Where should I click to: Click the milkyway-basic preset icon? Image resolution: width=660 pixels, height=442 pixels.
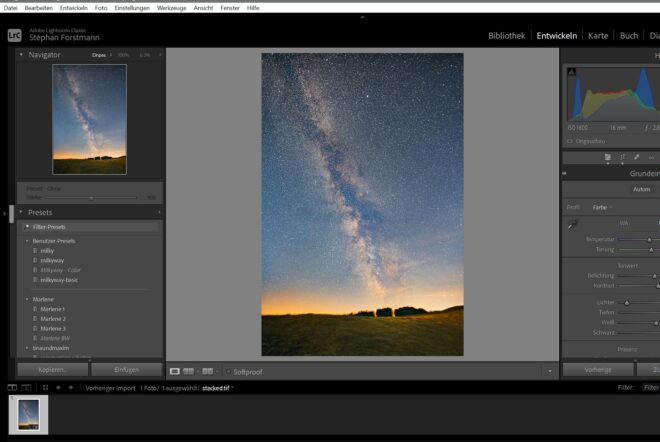coord(35,280)
